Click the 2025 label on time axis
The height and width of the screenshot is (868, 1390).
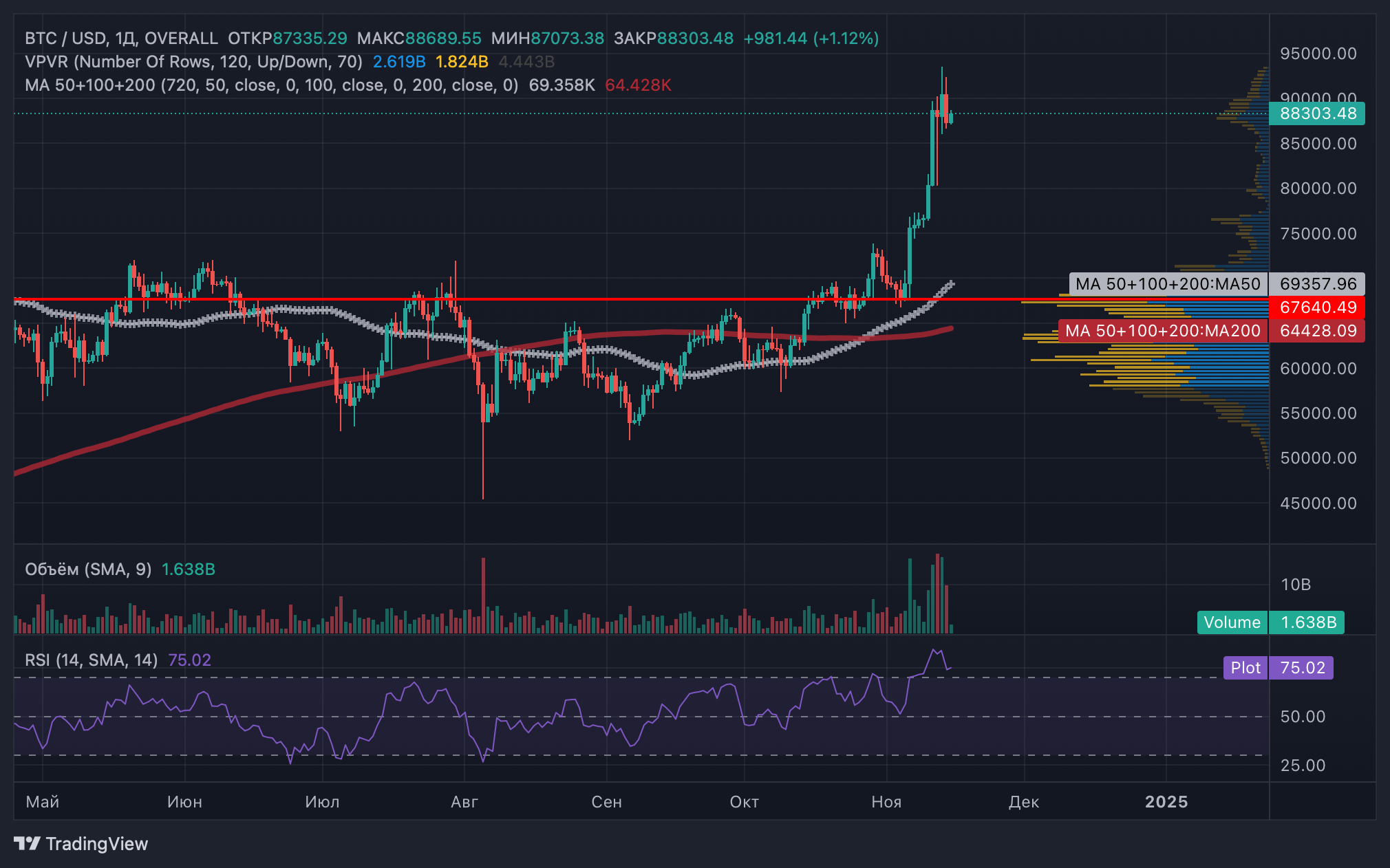click(x=1166, y=802)
